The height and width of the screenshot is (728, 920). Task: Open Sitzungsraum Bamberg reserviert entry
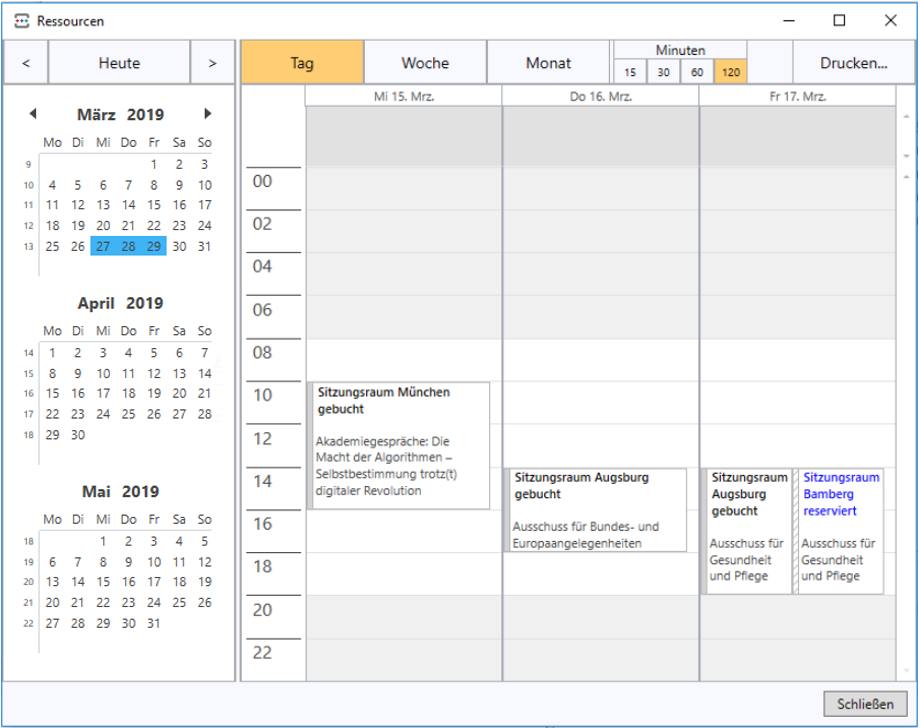(839, 531)
